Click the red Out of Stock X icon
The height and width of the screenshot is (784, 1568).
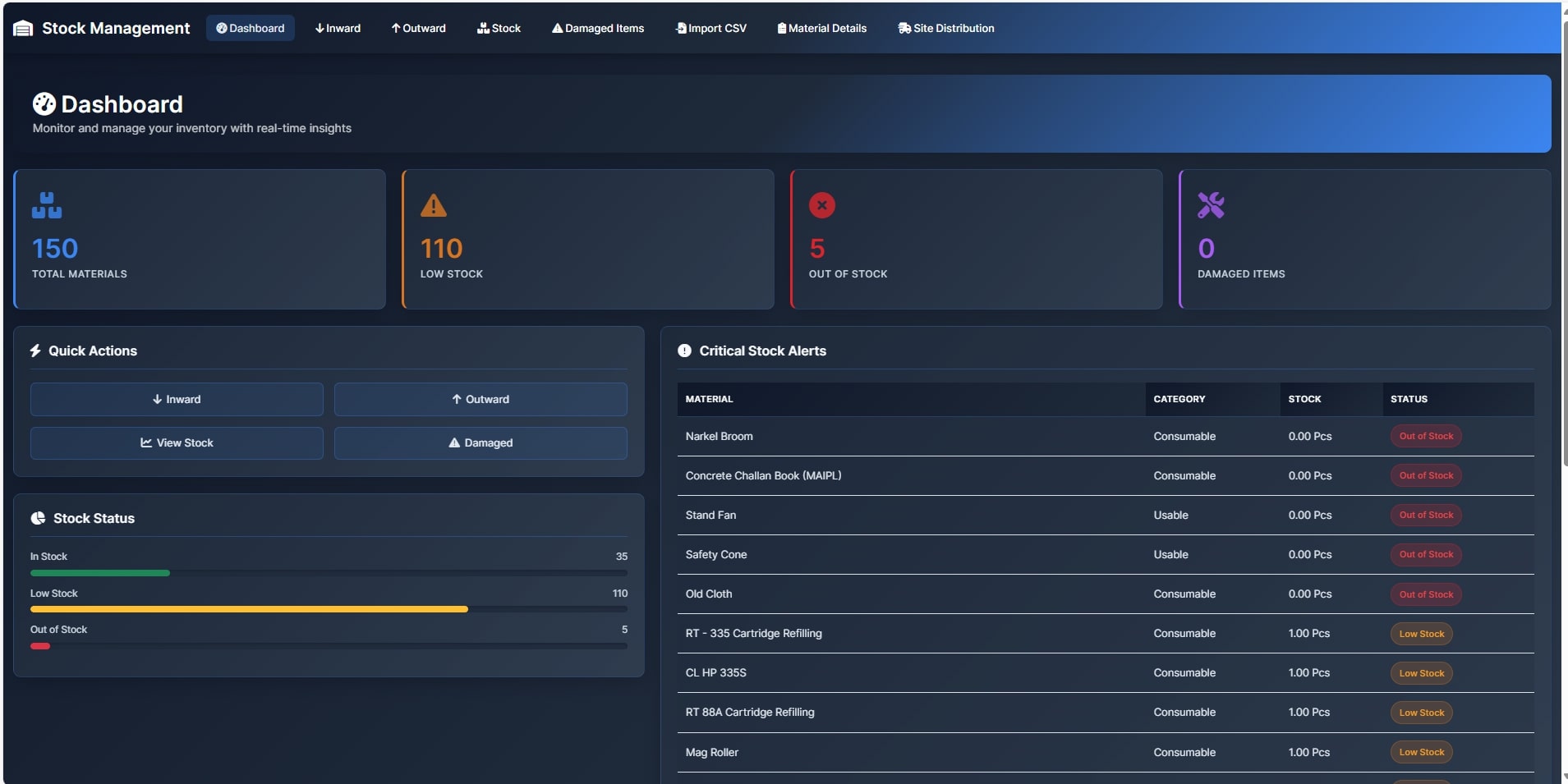point(821,205)
